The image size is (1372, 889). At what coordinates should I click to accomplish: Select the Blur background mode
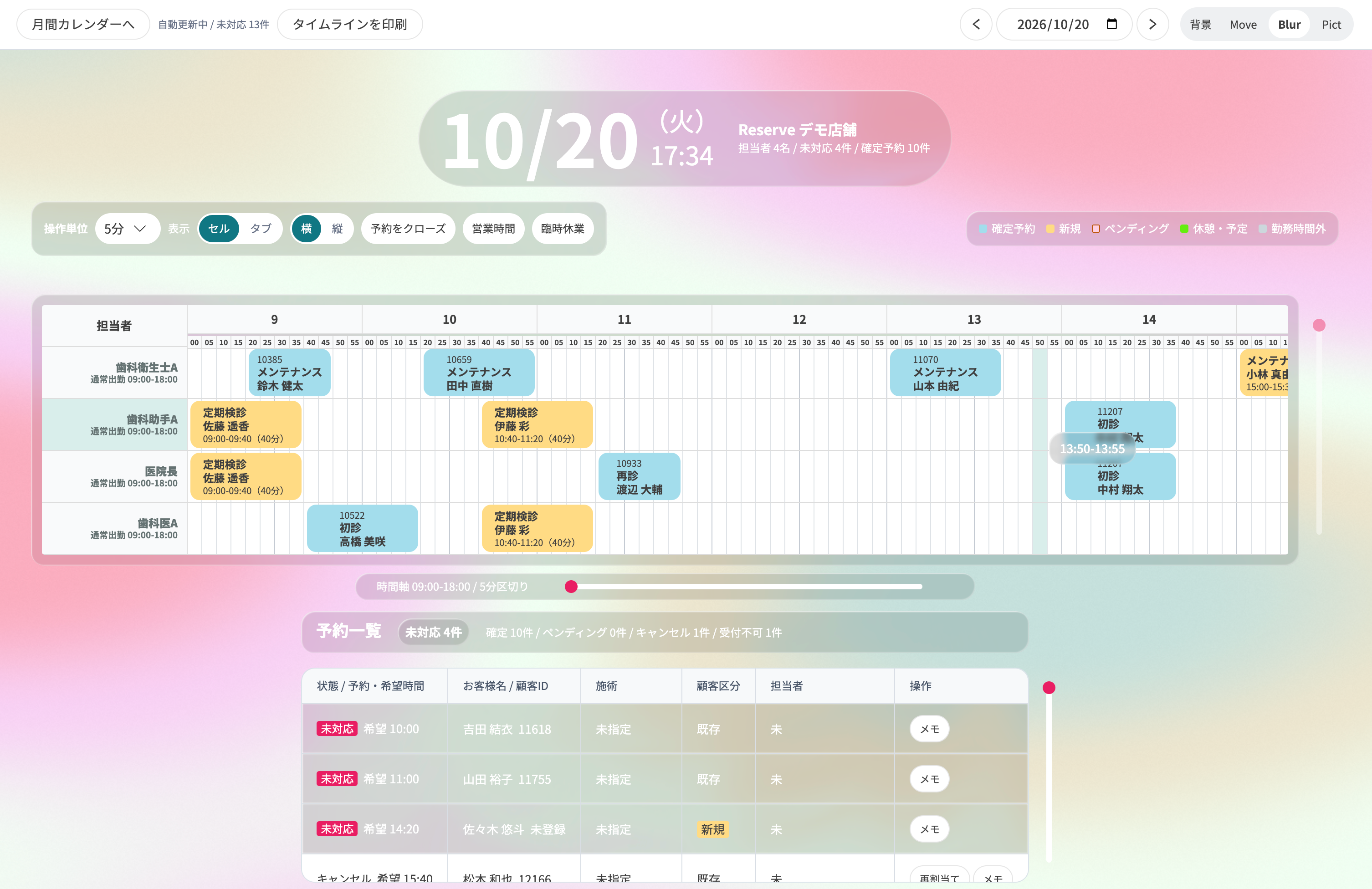click(x=1289, y=25)
